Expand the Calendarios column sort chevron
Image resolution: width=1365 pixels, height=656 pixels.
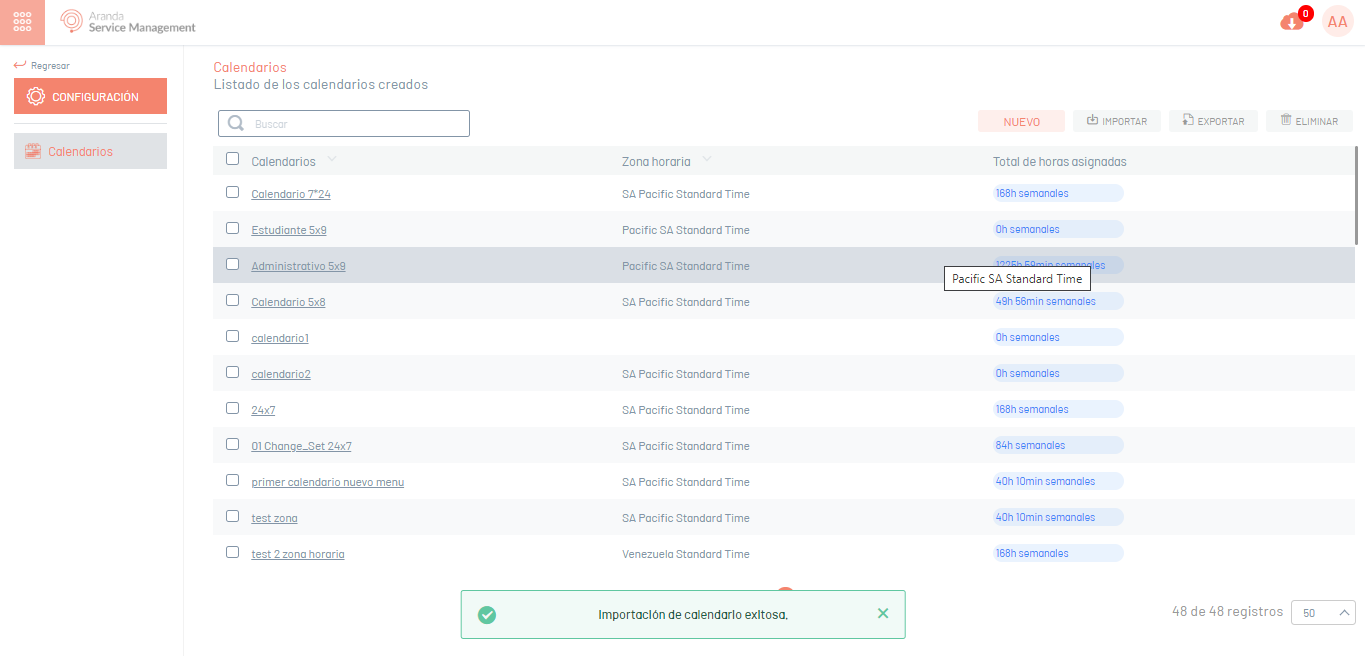[x=332, y=160]
